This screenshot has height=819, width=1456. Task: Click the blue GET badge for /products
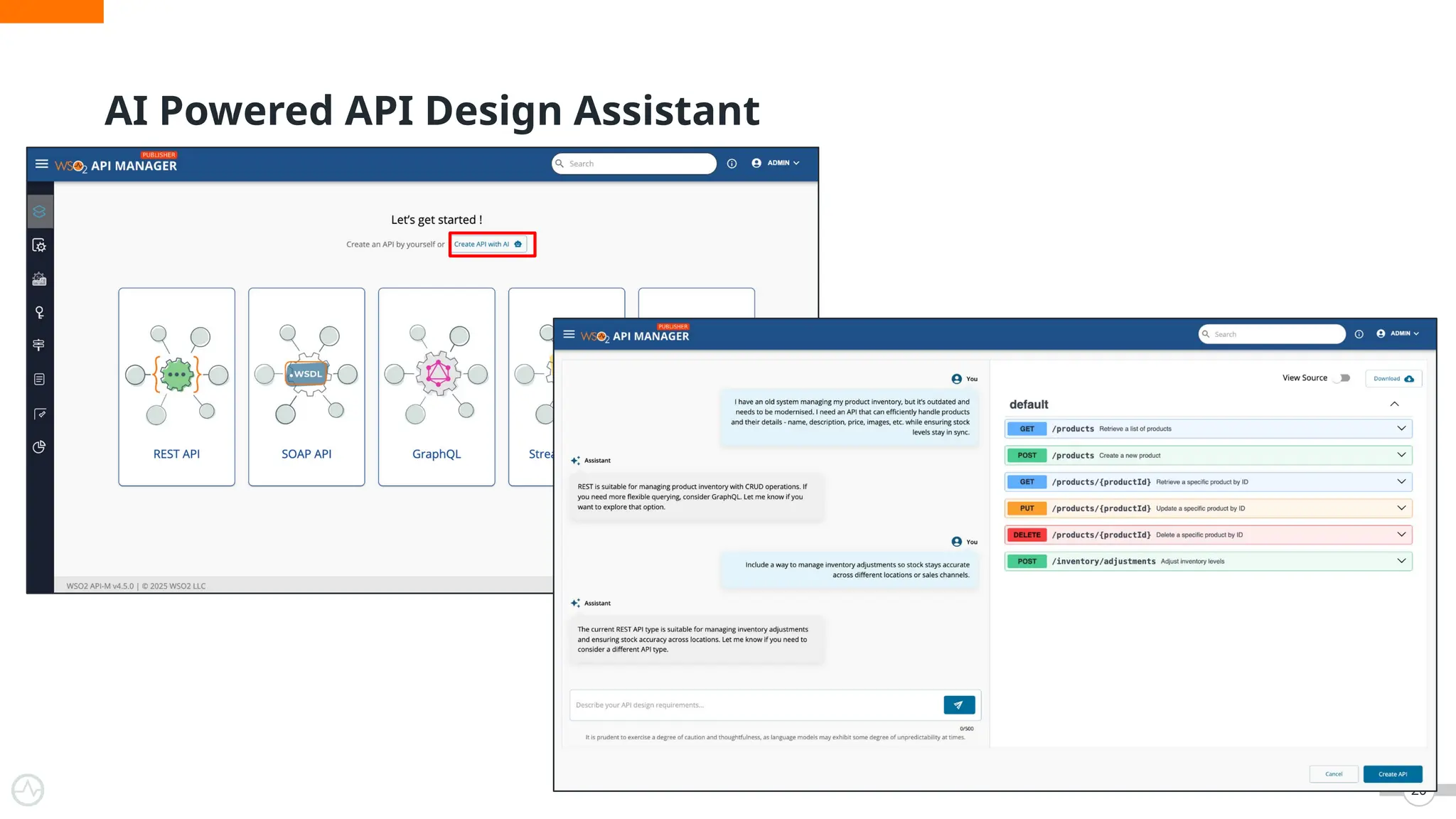(1027, 429)
